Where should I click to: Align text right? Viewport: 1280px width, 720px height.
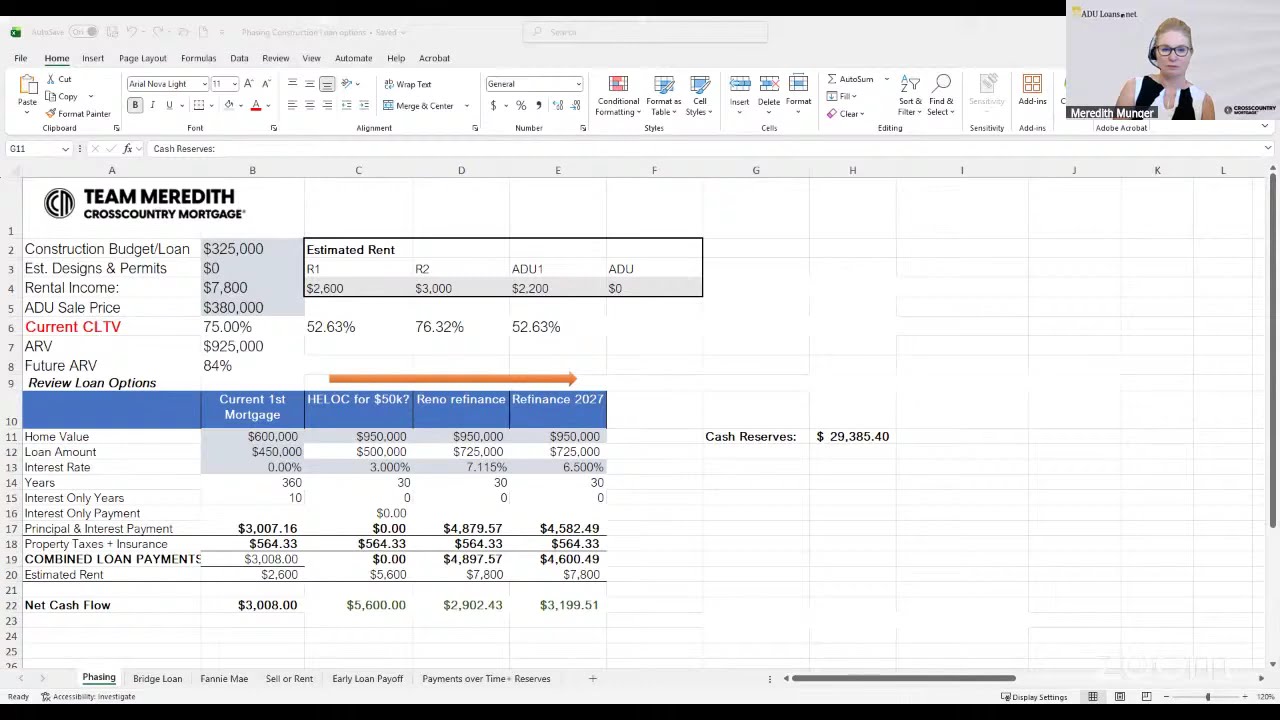pyautogui.click(x=327, y=105)
